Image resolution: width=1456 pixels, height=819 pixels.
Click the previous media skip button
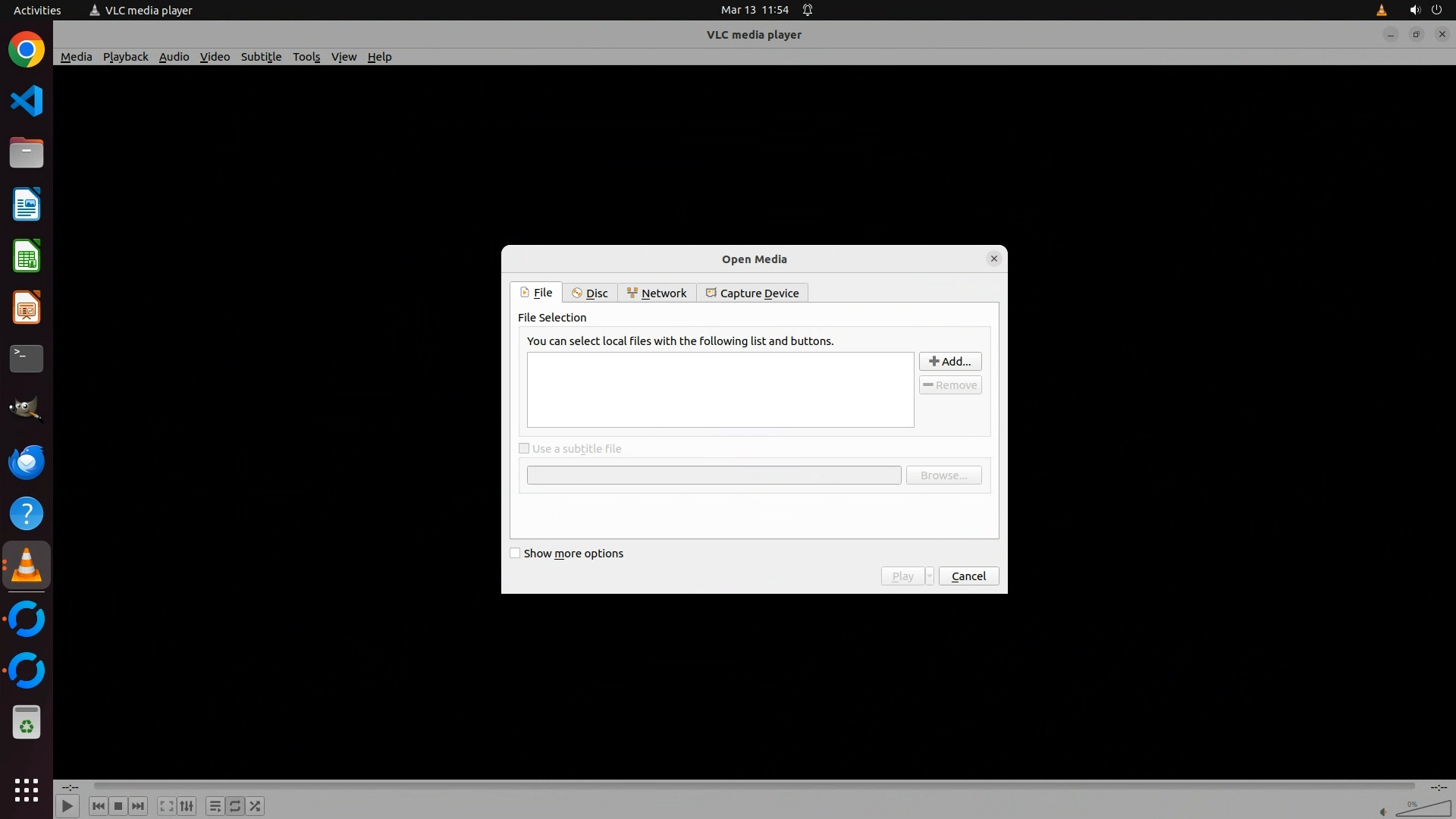tap(98, 806)
